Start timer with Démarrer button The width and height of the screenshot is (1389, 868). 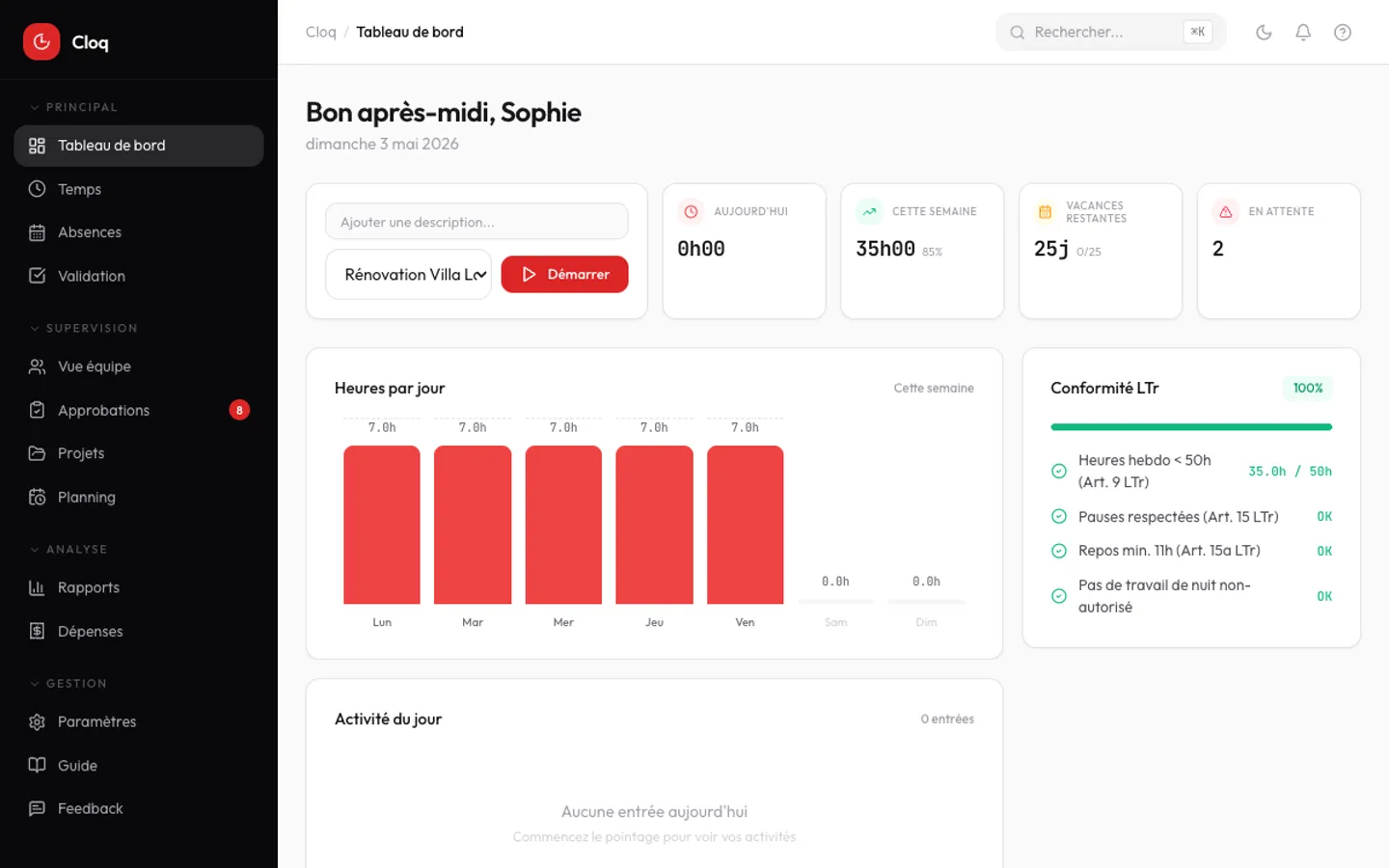pos(564,275)
